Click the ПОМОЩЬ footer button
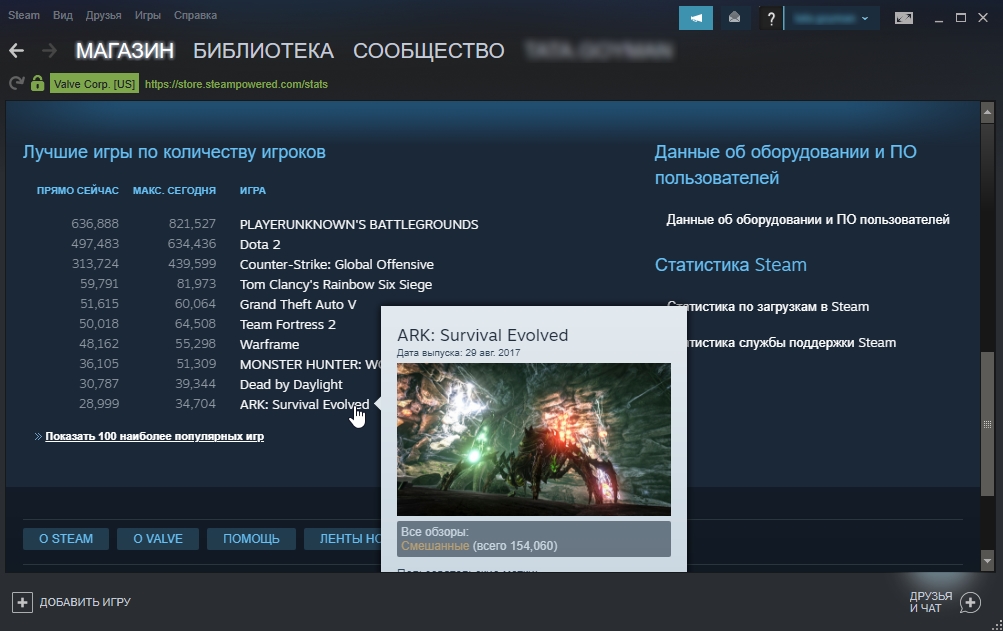Screen dimensions: 1003x631 pyautogui.click(x=251, y=539)
